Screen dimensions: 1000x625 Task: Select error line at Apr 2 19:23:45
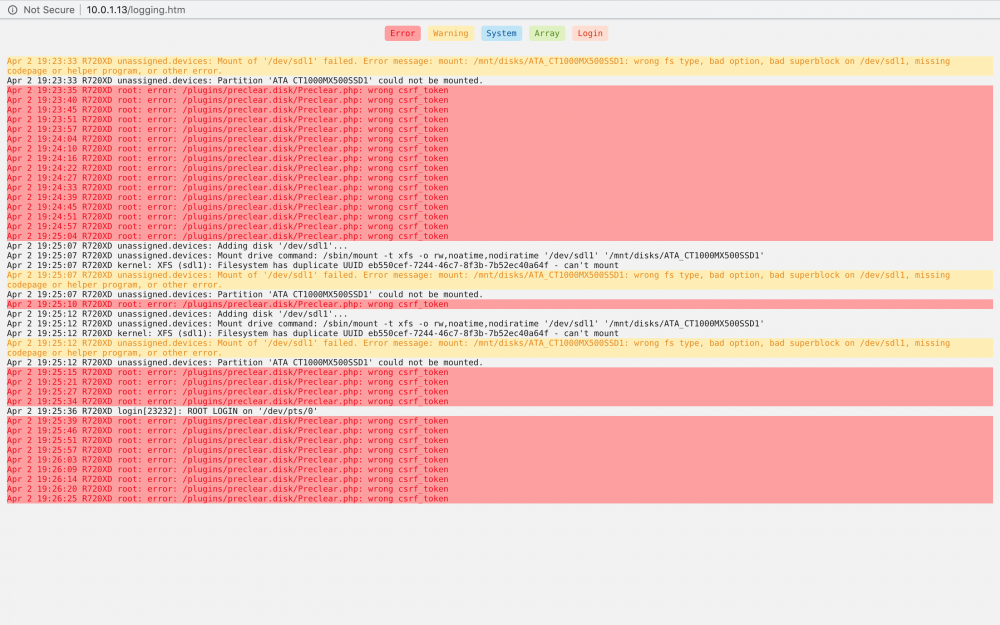[500, 110]
